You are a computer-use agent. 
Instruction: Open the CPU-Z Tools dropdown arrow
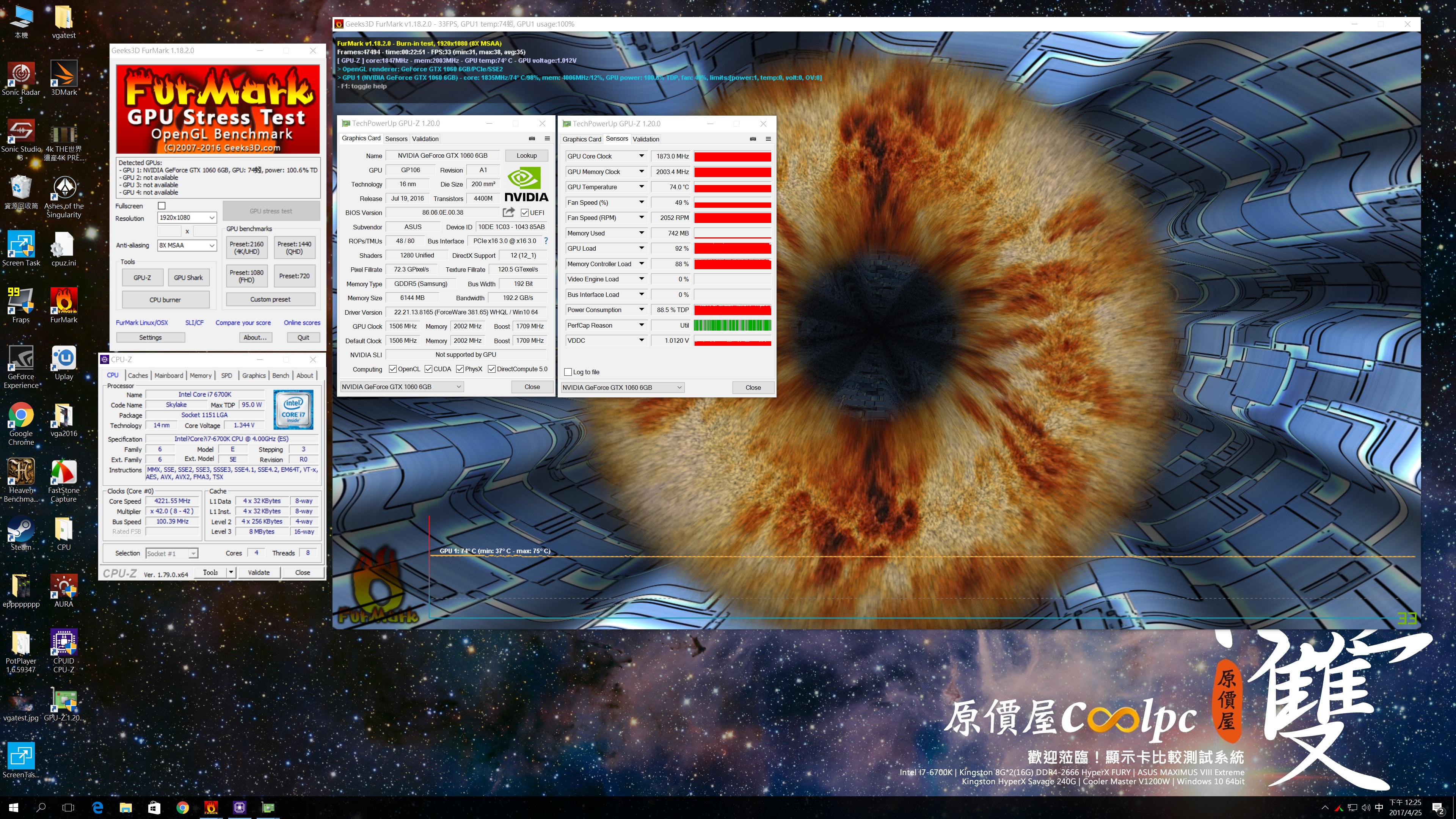click(x=231, y=572)
